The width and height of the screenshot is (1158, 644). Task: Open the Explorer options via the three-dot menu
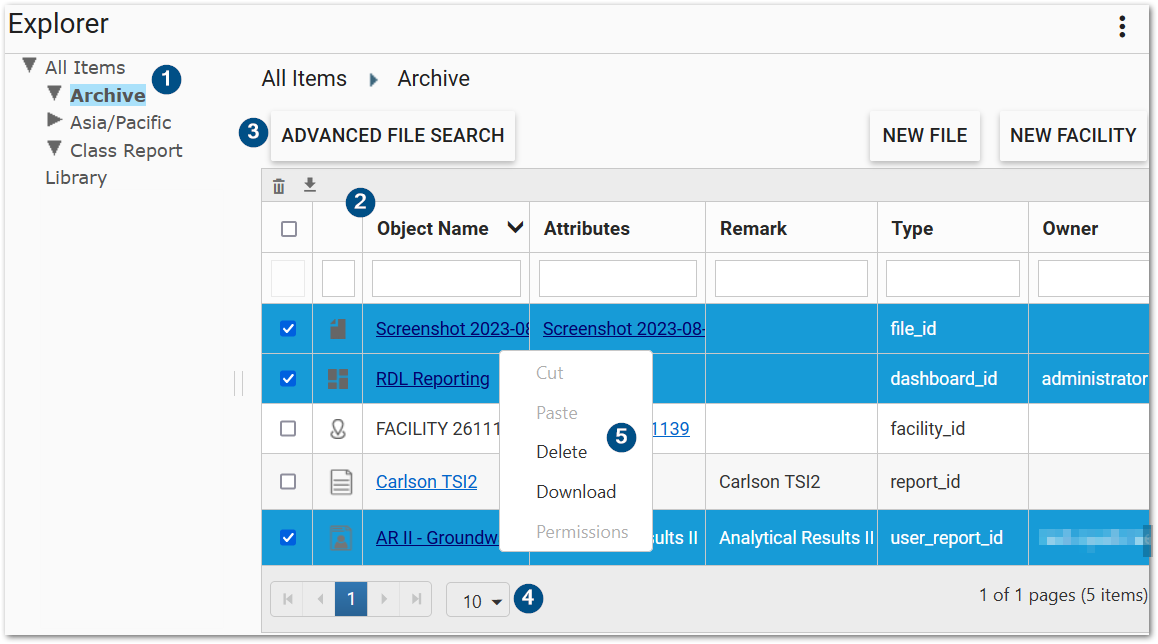point(1122,24)
